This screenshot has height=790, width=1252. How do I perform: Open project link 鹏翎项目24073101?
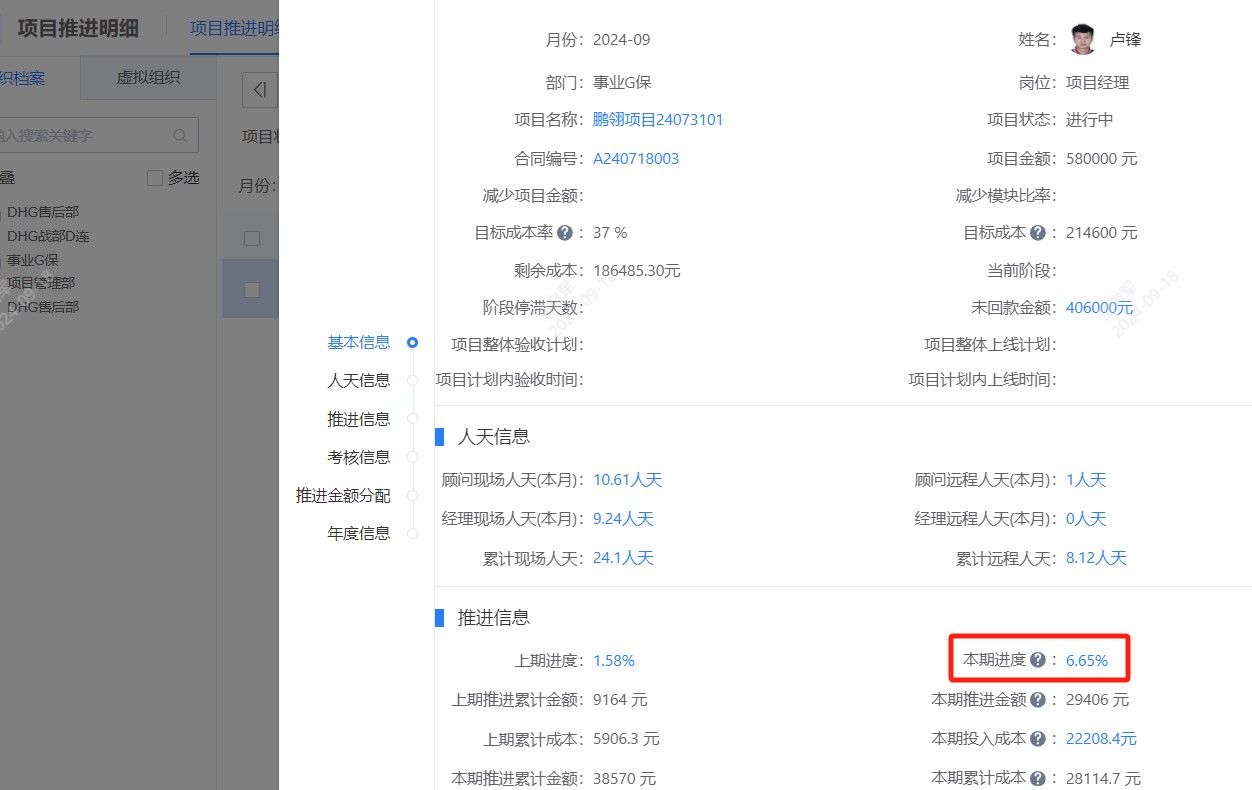(659, 120)
